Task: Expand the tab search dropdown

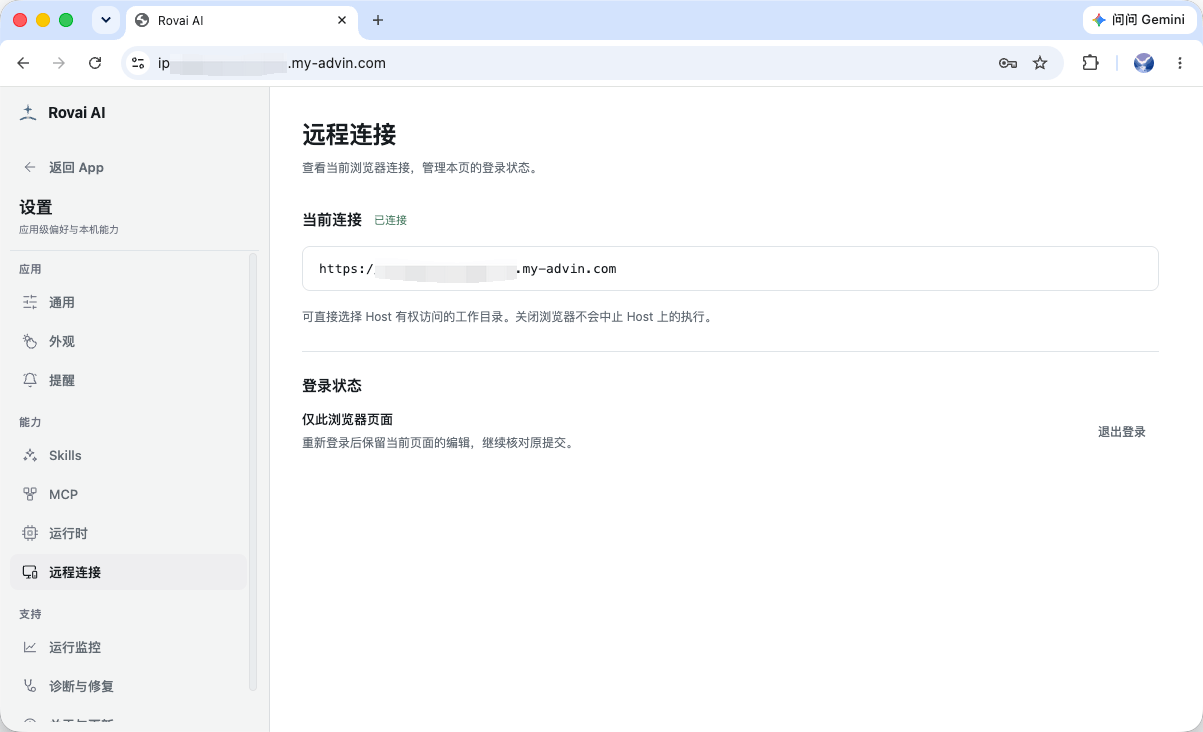Action: click(105, 20)
